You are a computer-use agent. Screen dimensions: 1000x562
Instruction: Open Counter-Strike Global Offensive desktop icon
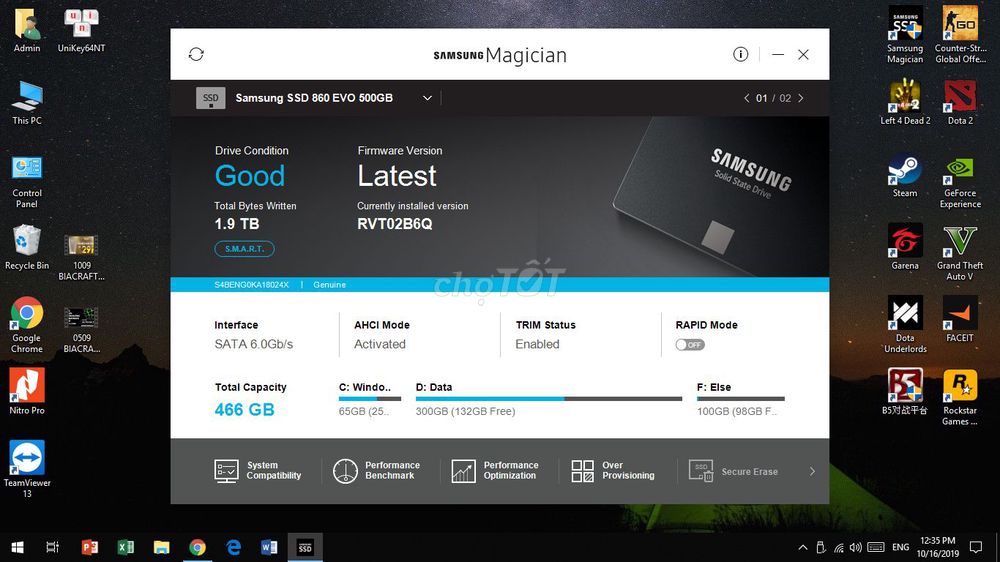[x=960, y=34]
